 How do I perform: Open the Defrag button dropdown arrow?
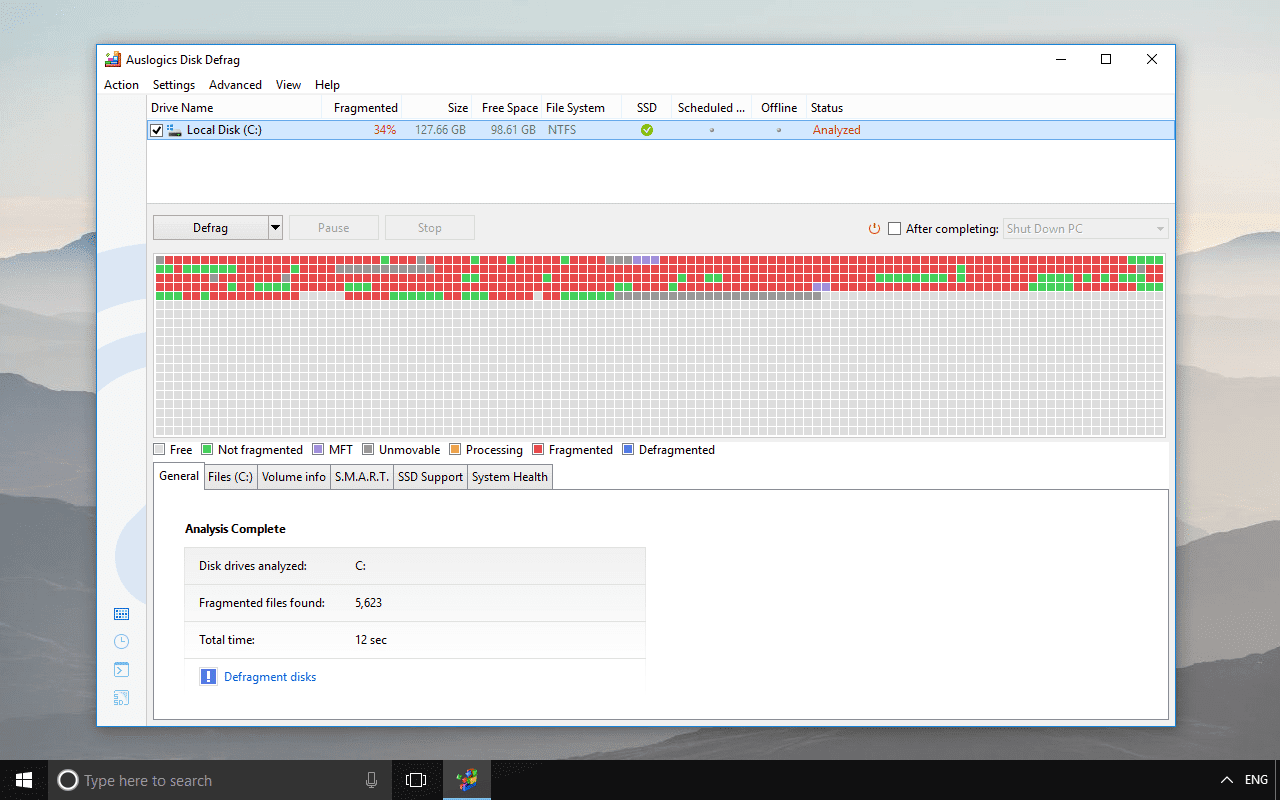point(276,228)
